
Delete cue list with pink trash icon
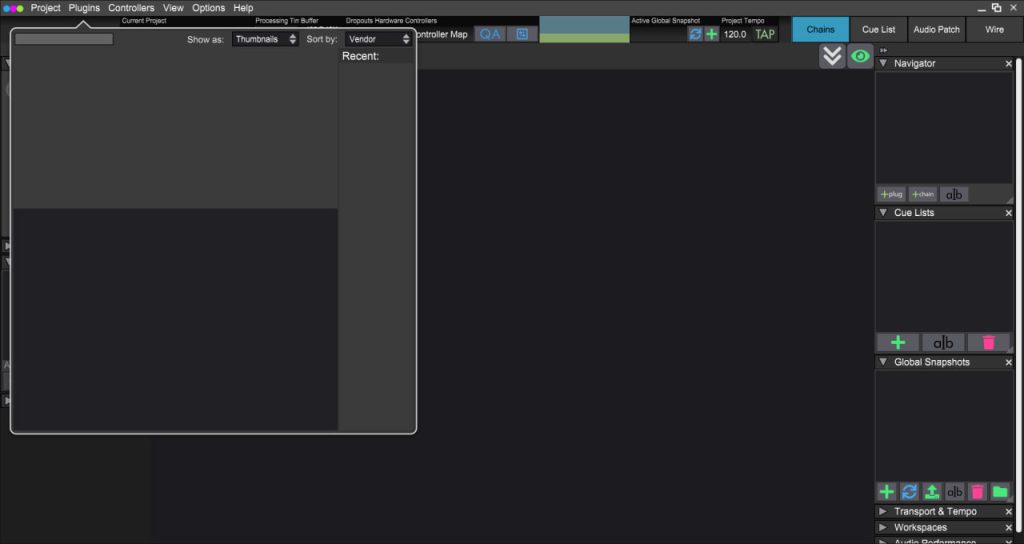(988, 342)
